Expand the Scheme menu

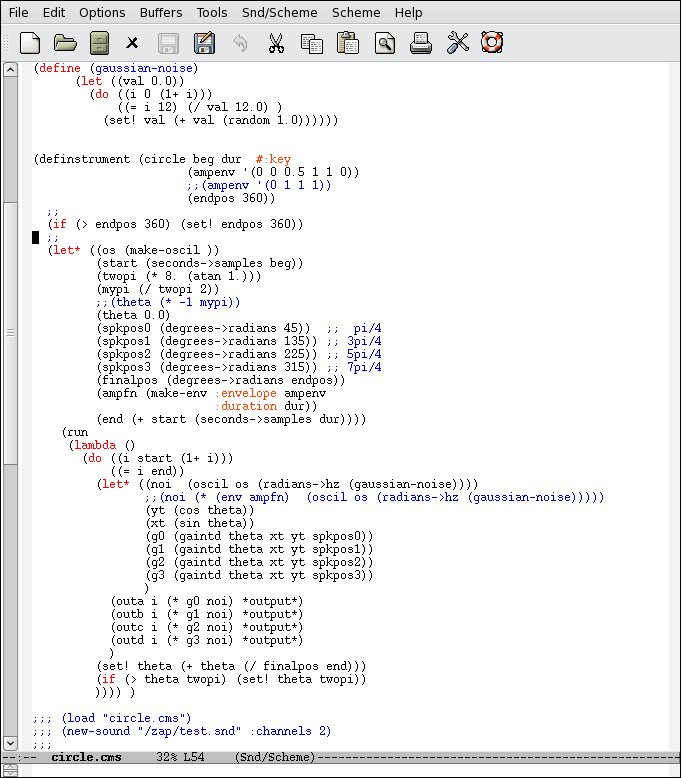355,13
